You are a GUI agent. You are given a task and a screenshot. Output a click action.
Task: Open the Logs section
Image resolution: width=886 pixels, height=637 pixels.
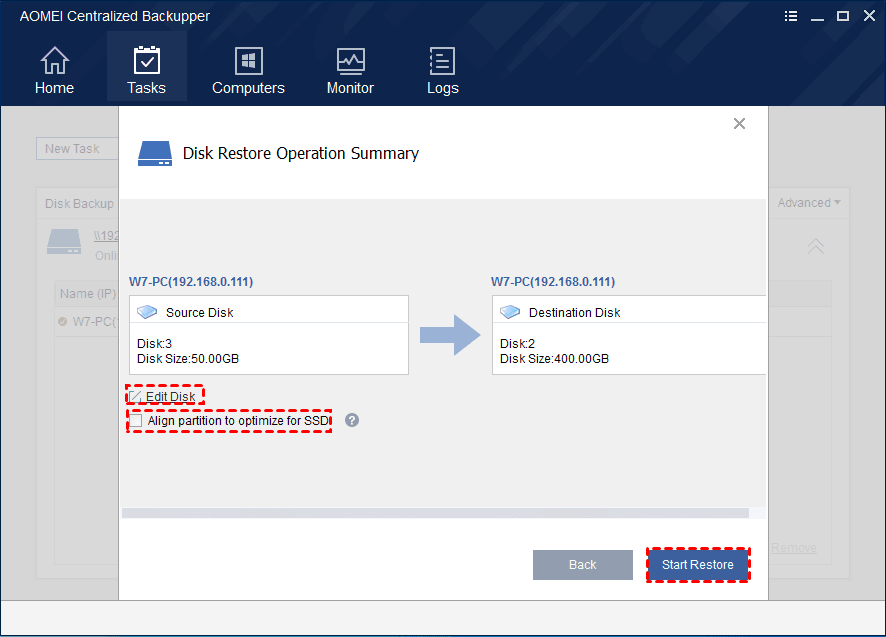coord(442,70)
